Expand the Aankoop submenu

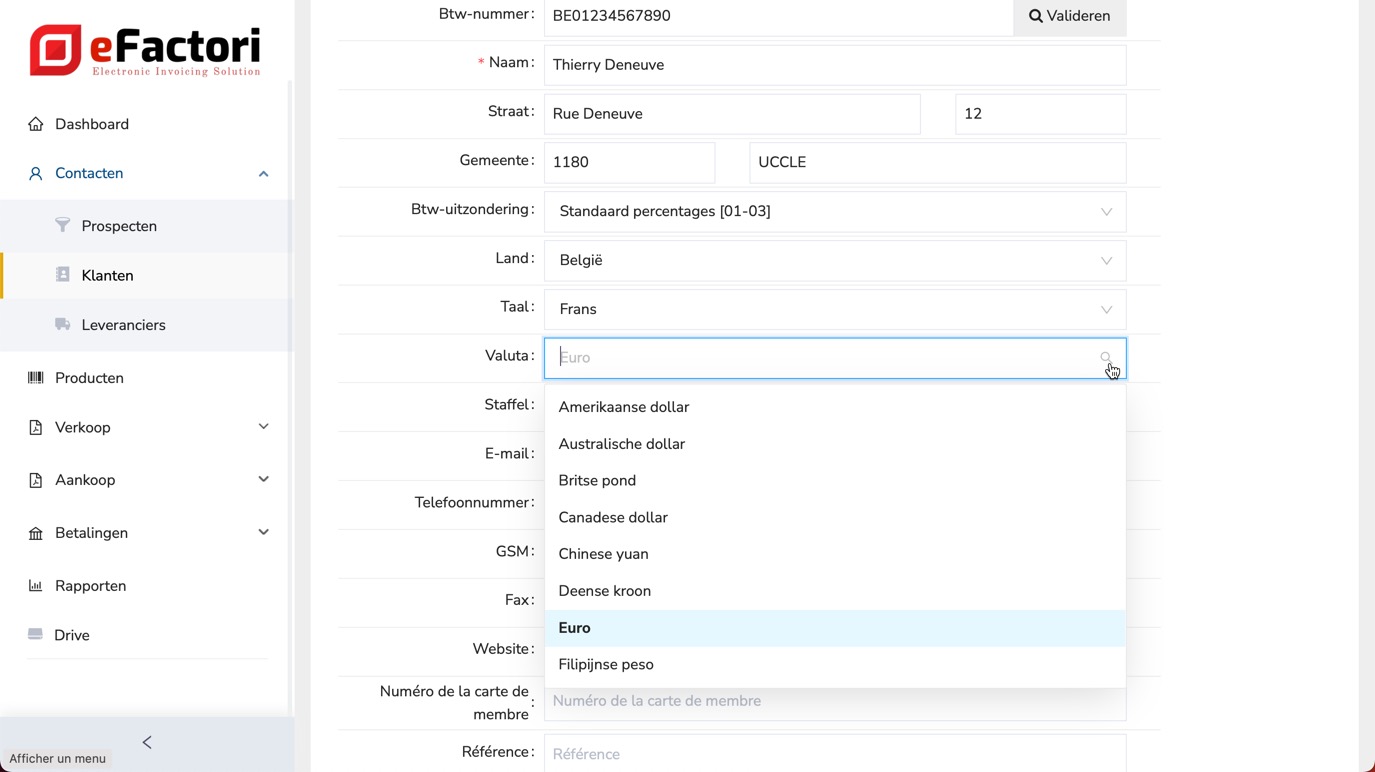point(263,480)
